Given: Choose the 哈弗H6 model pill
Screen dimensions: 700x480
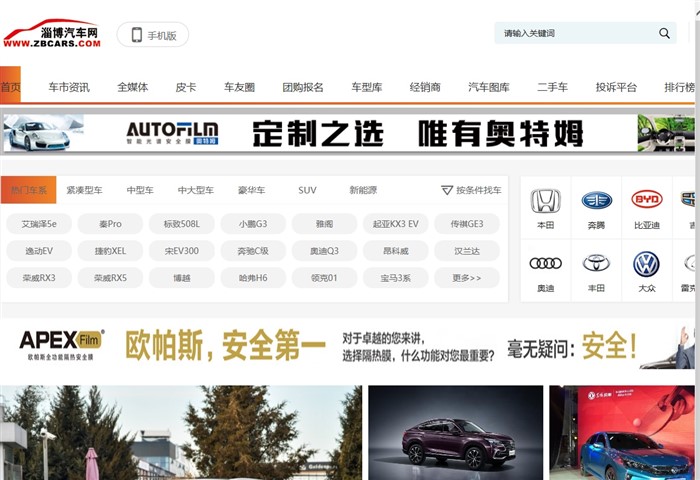Looking at the screenshot, I should [x=253, y=278].
